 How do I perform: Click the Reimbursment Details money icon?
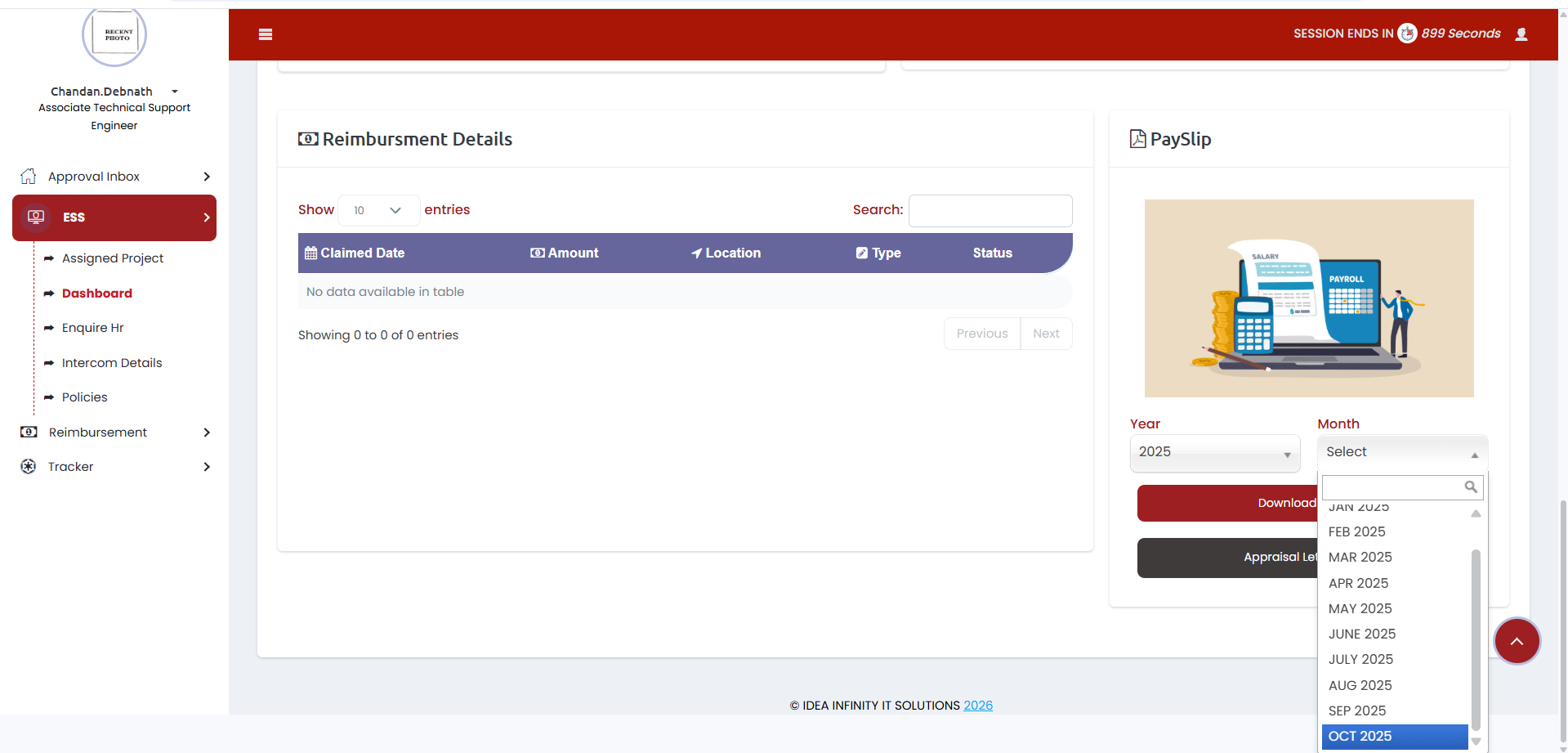[x=308, y=139]
